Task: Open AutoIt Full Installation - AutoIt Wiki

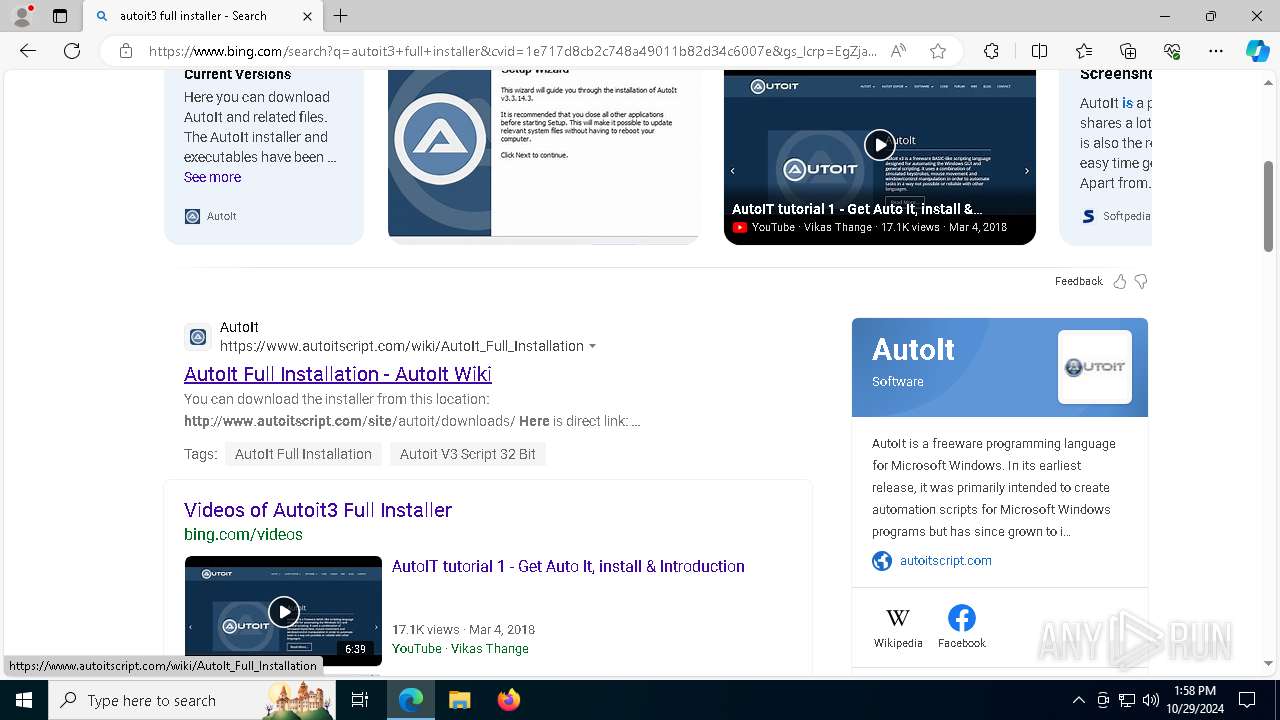Action: (338, 374)
